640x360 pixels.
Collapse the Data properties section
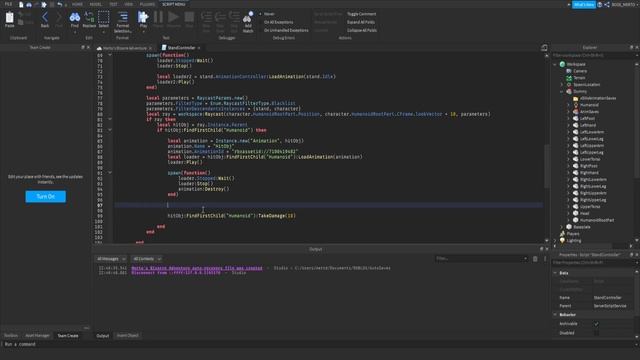click(555, 273)
